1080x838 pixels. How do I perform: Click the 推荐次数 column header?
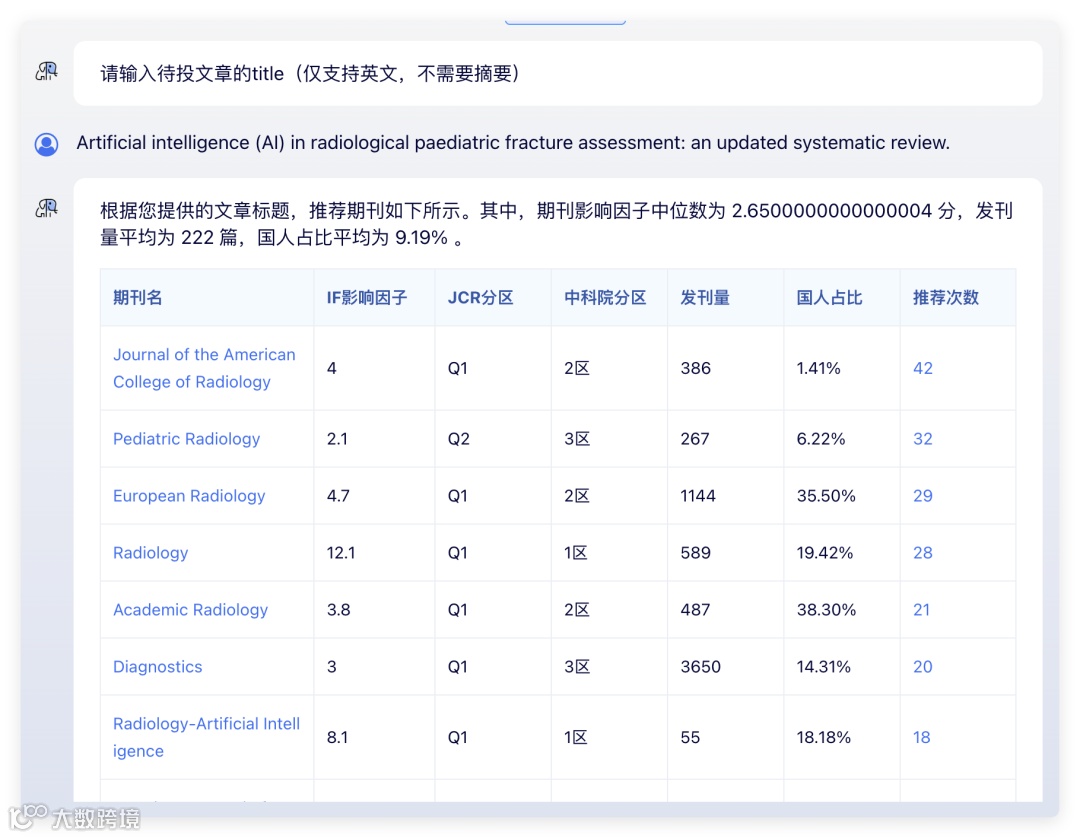click(x=946, y=297)
